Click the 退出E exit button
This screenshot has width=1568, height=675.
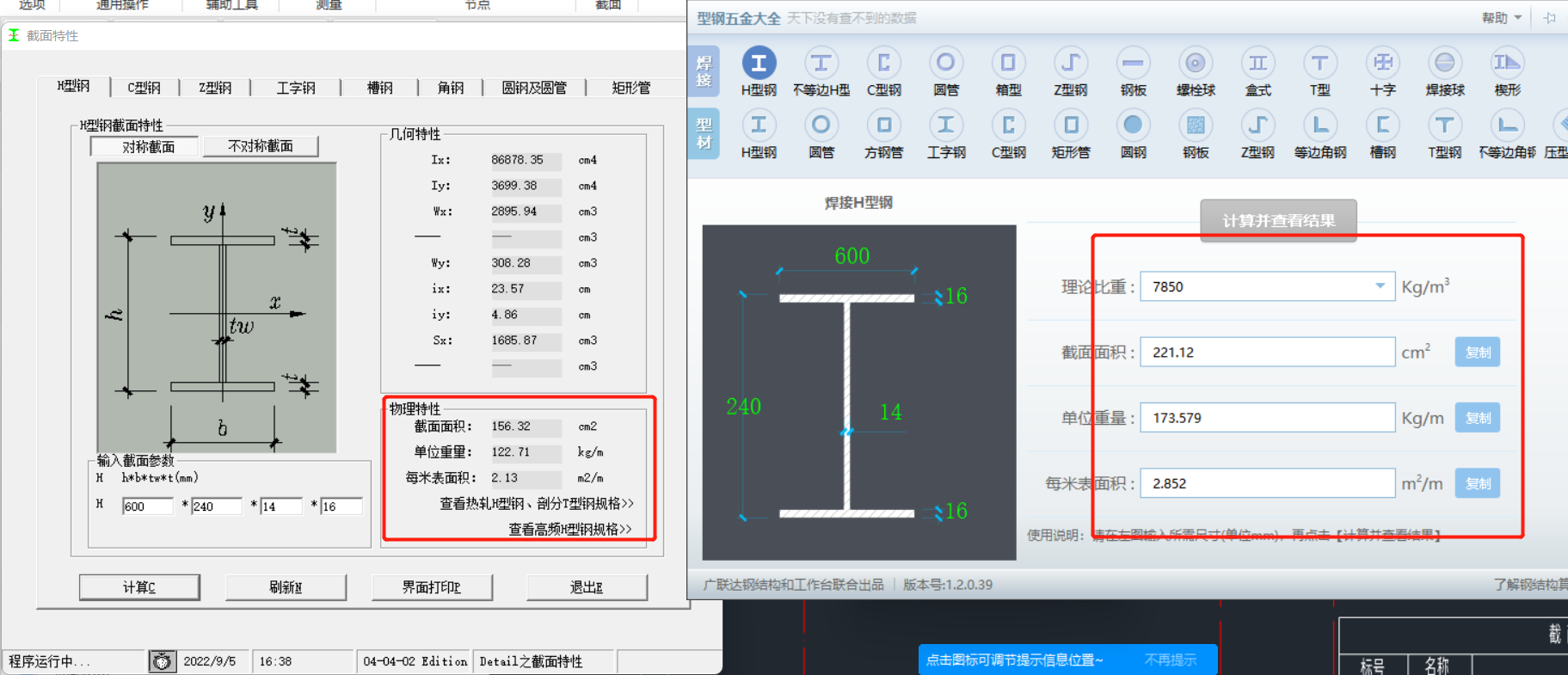(x=587, y=587)
